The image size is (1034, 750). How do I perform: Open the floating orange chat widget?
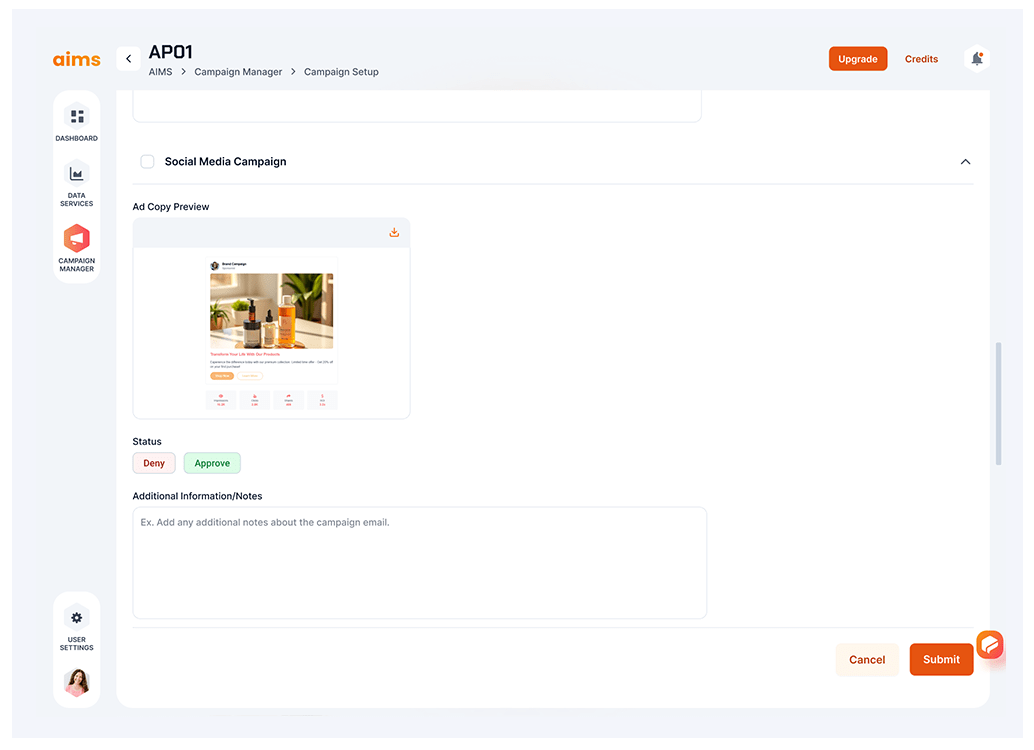(989, 645)
